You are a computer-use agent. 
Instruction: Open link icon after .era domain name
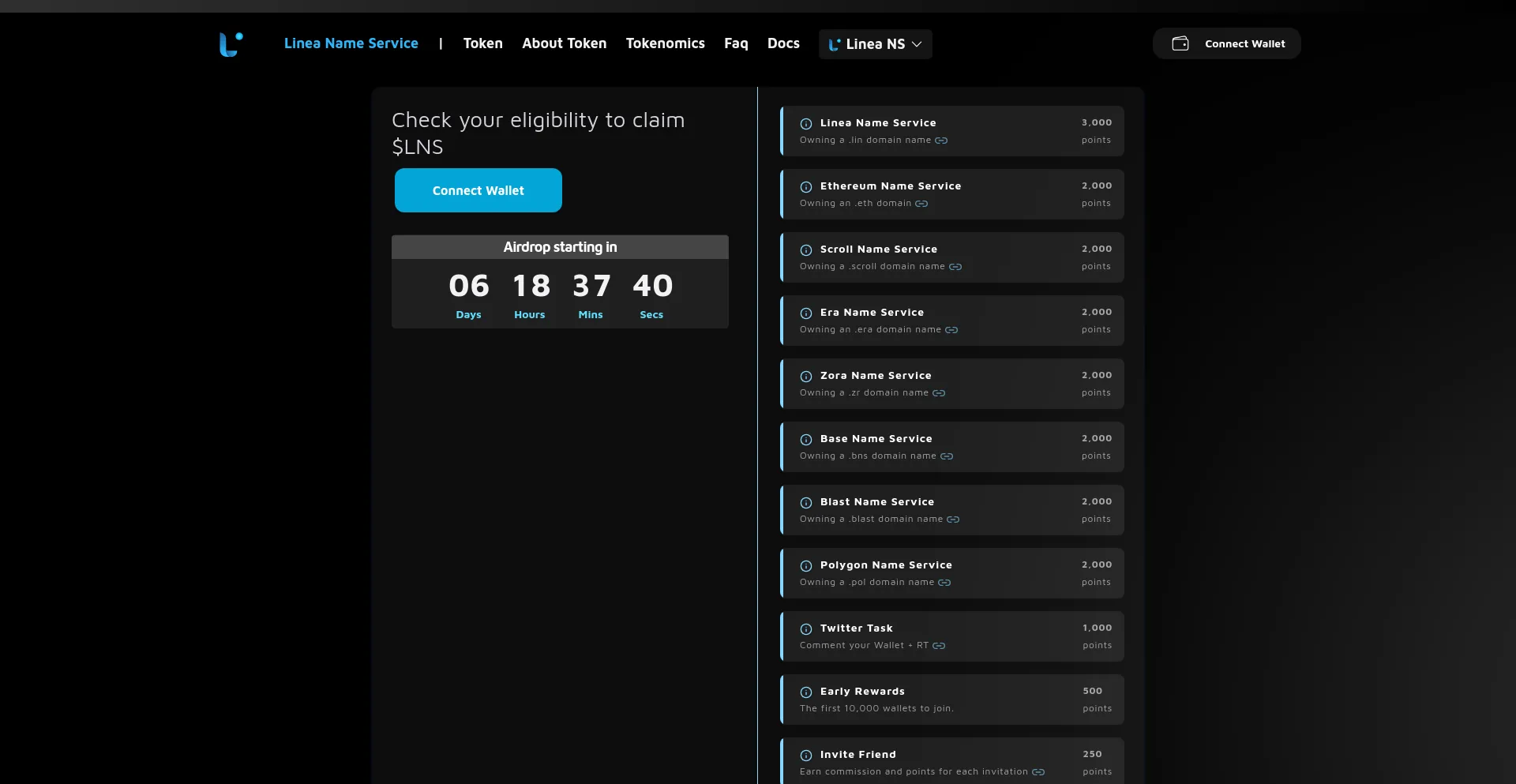[951, 330]
